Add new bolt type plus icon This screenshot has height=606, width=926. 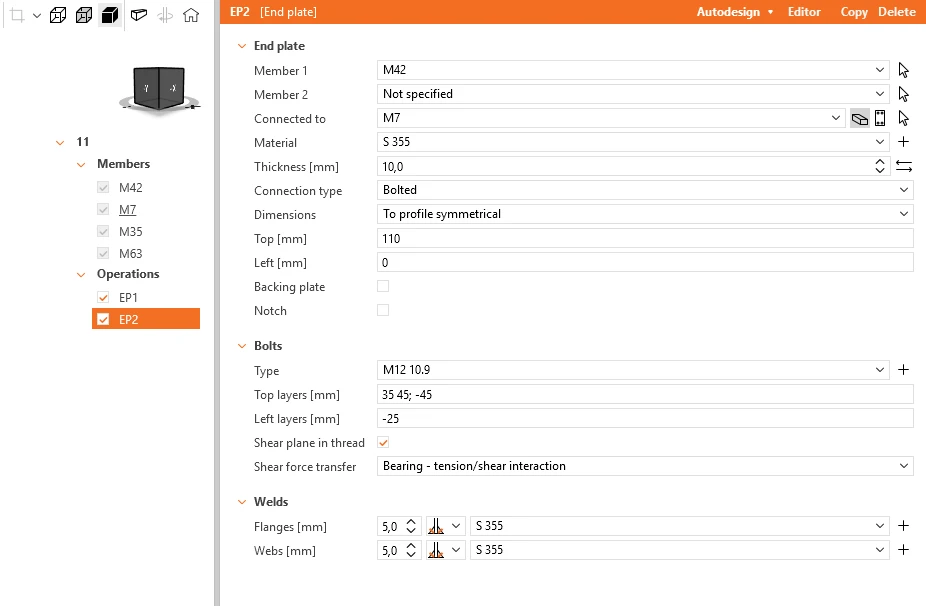[x=904, y=370]
